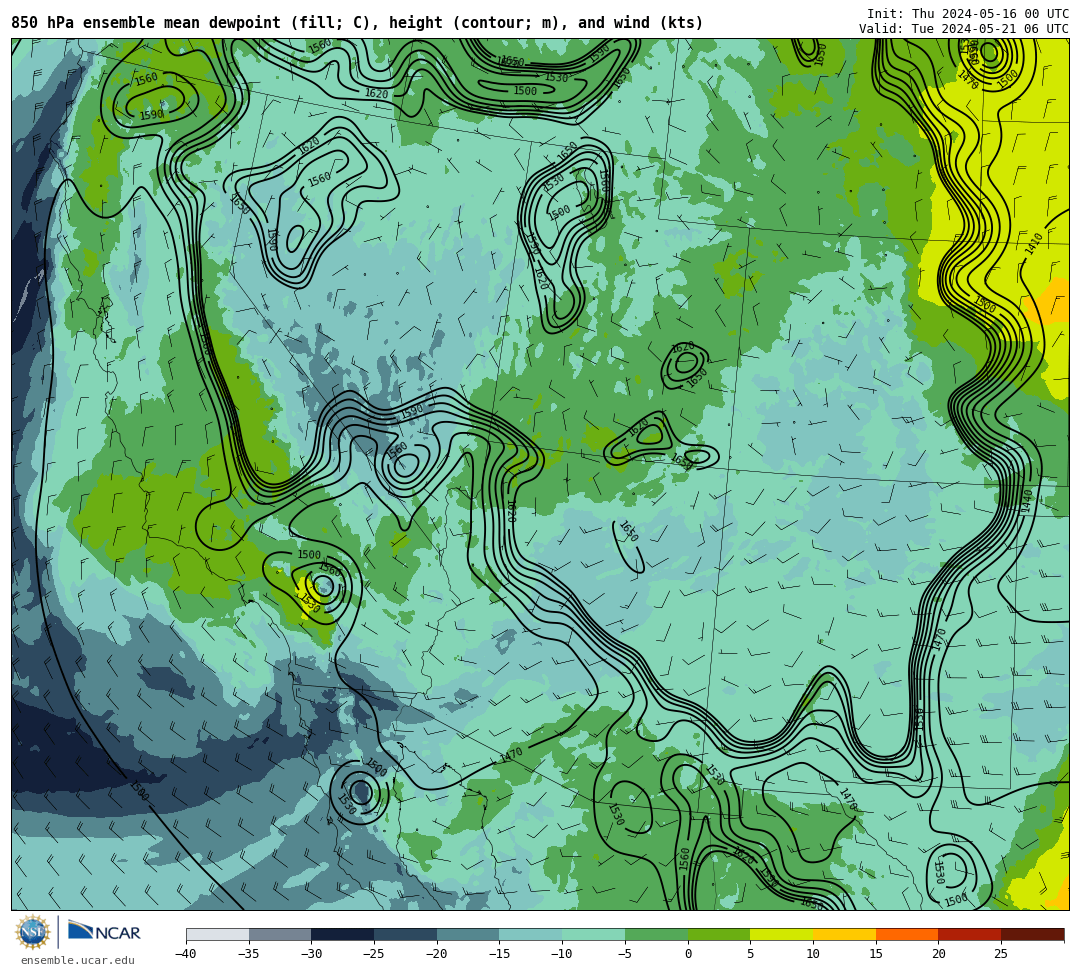Click the colorbar label -20

tap(437, 954)
